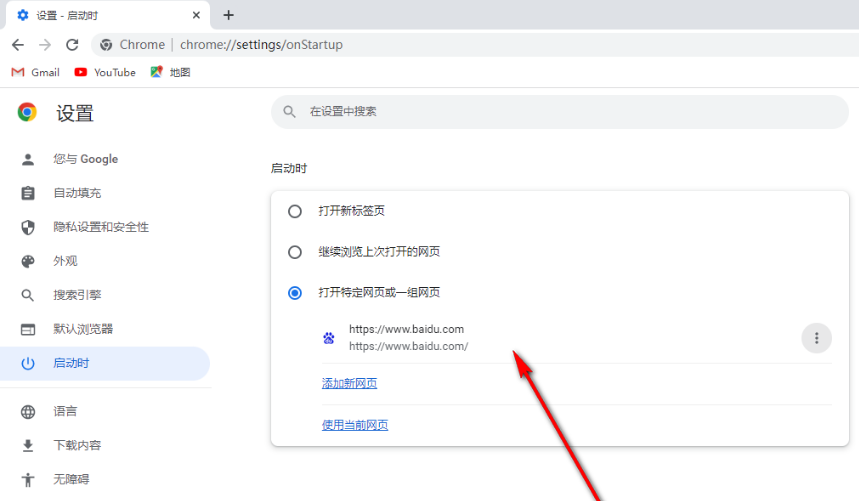Open a new tab with the plus button
The image size is (859, 501).
(x=228, y=15)
